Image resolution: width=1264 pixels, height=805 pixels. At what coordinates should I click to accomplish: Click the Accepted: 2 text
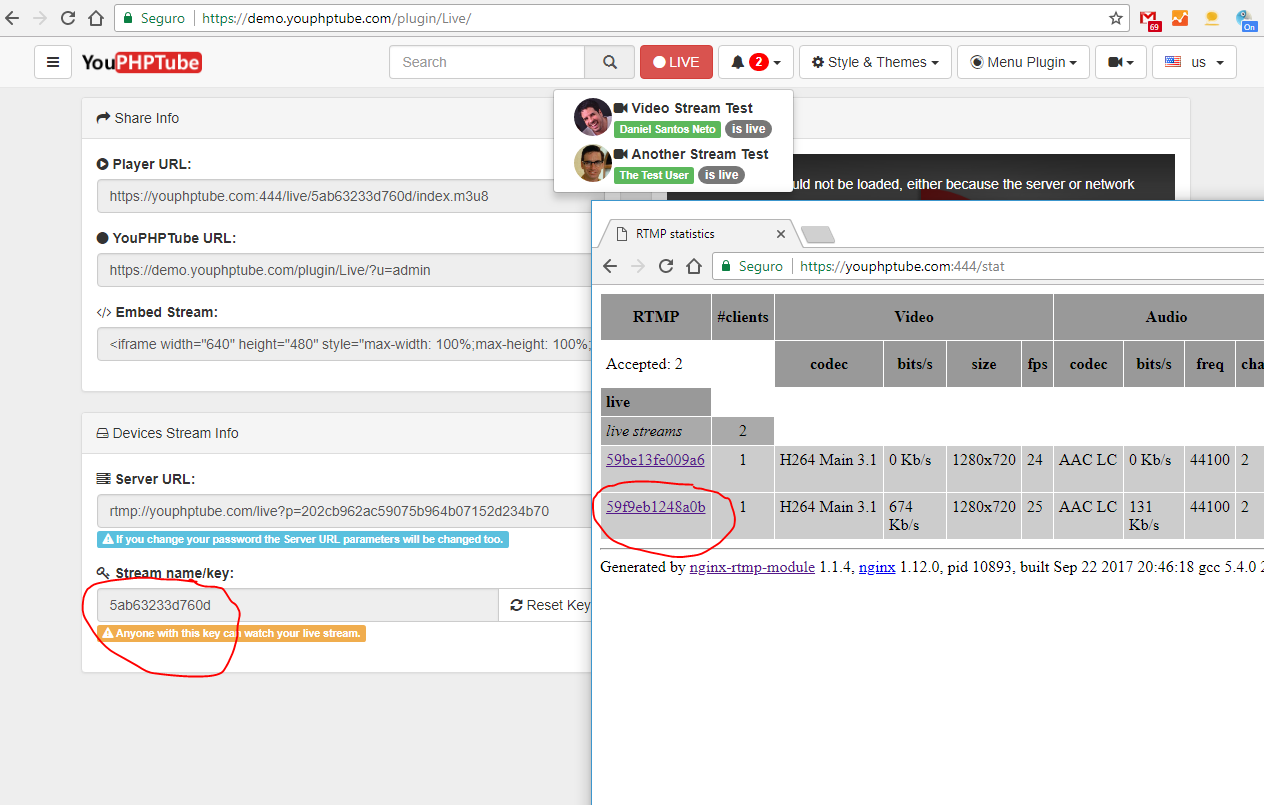click(x=644, y=364)
